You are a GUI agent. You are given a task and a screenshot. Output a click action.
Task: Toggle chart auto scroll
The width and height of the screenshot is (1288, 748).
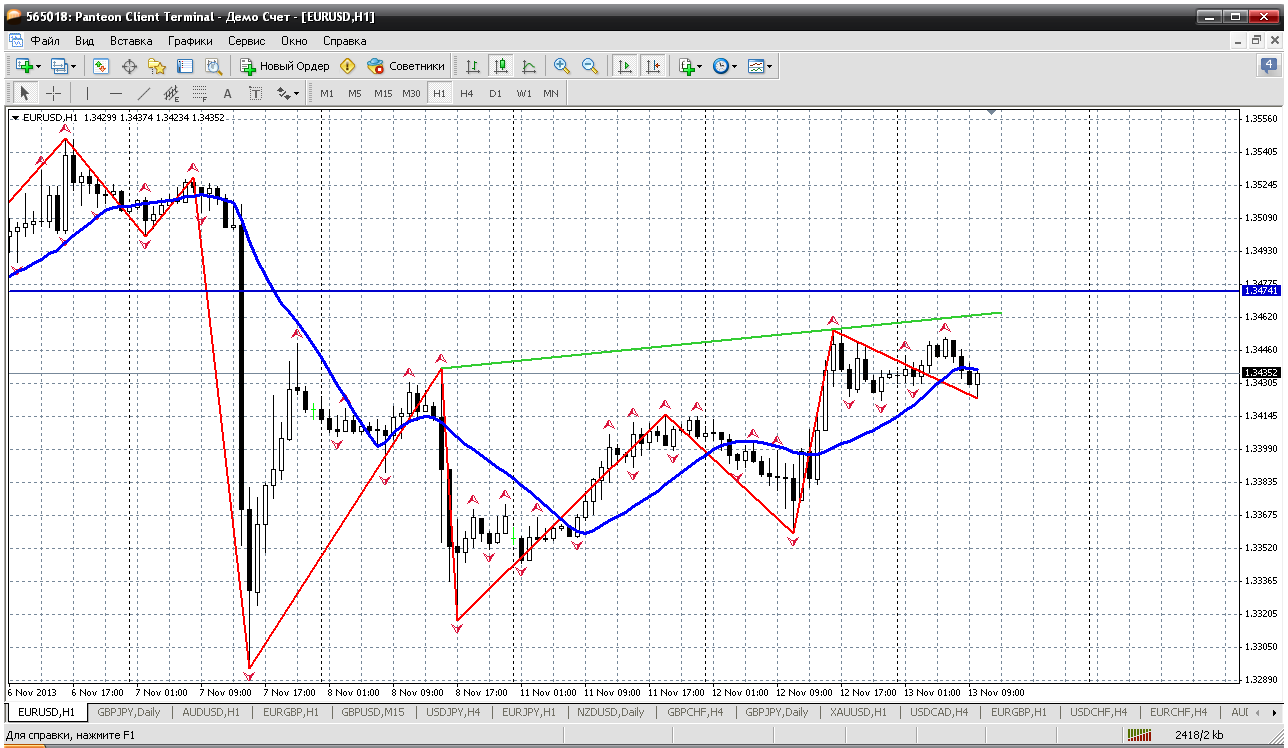[x=625, y=66]
